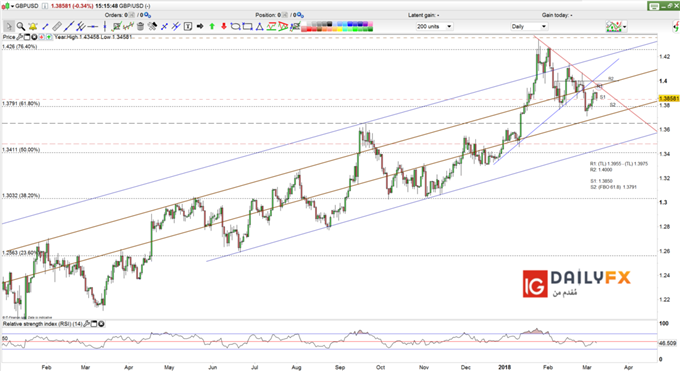
Task: Pick the dark green color swatch
Action: (370, 29)
